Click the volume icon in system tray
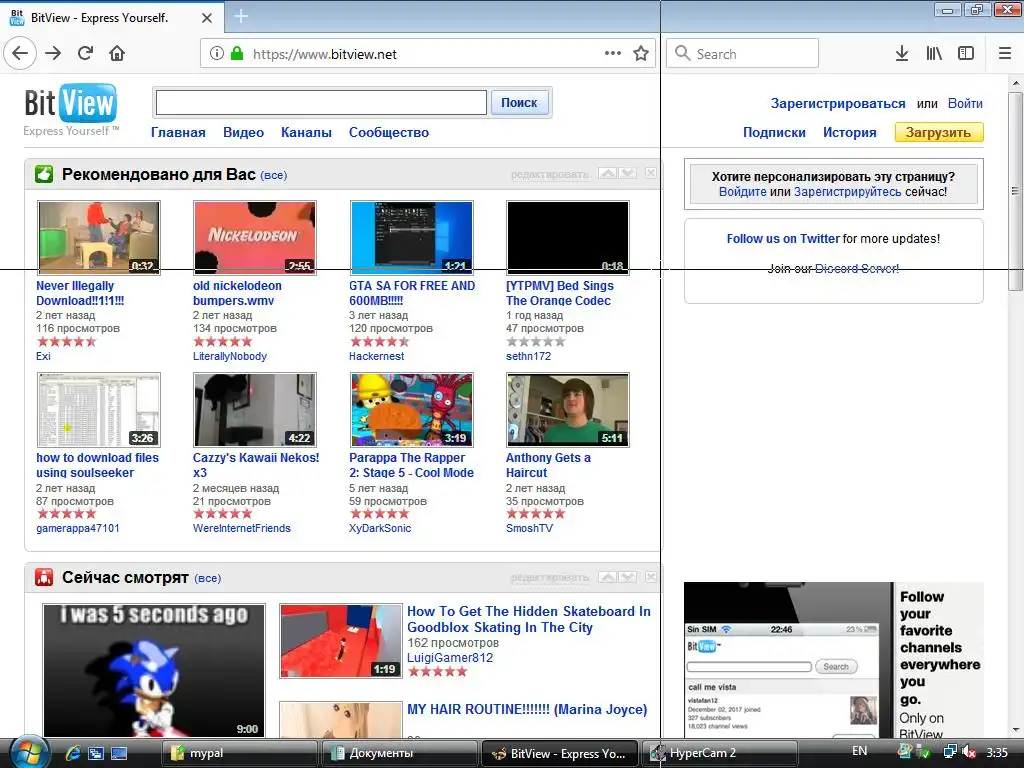1024x768 pixels. pyautogui.click(x=969, y=752)
